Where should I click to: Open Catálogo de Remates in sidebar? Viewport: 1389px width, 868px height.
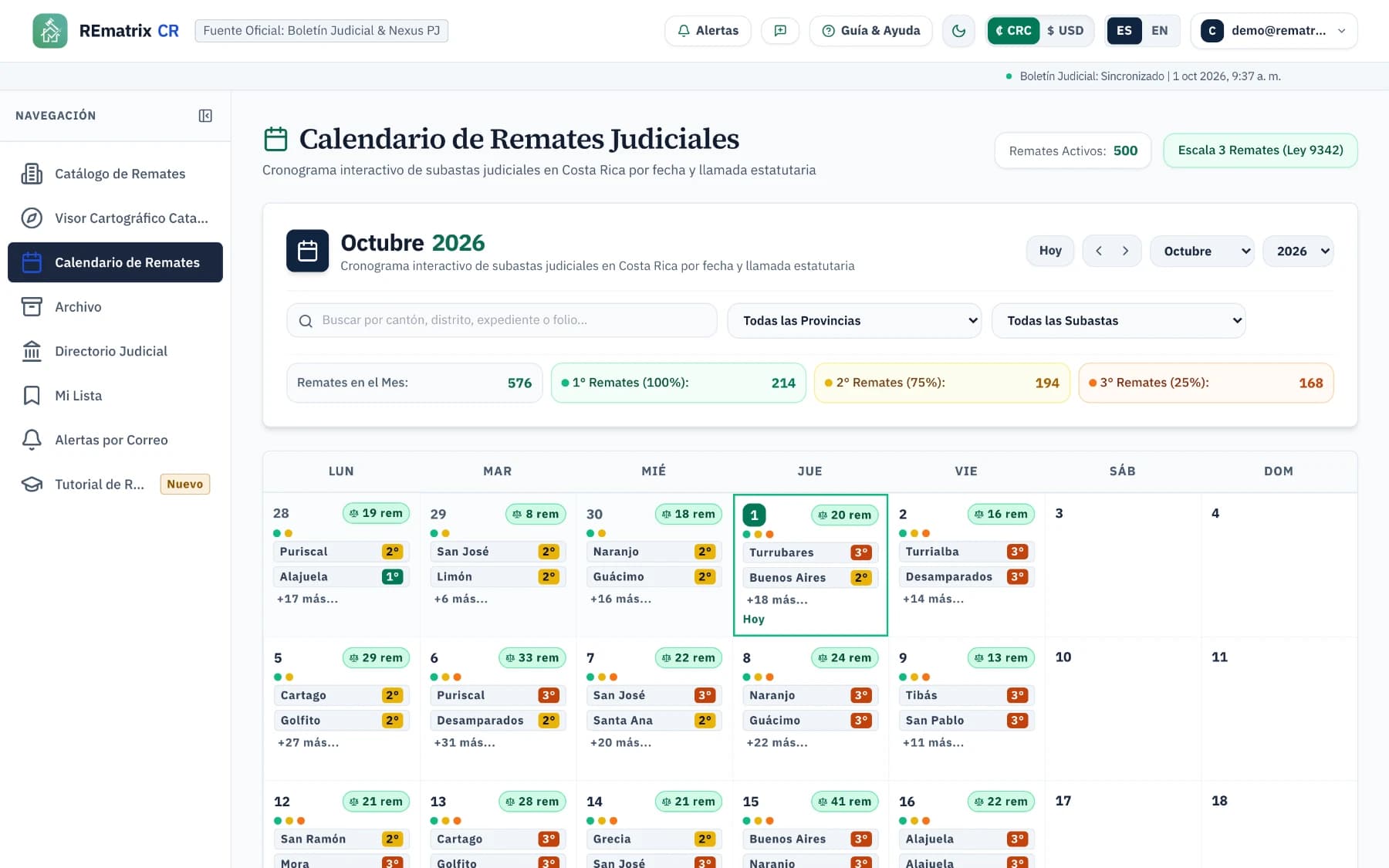tap(115, 174)
